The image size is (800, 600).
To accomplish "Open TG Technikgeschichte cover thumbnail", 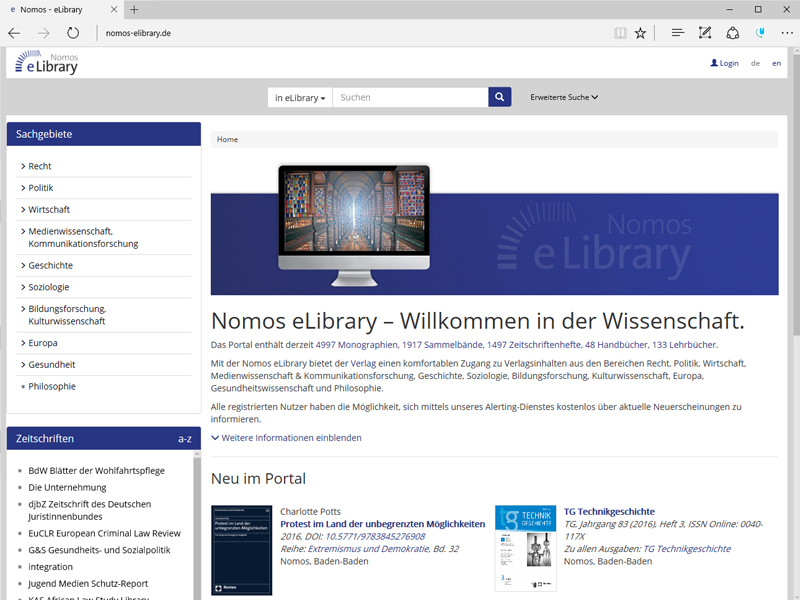I will coord(526,548).
